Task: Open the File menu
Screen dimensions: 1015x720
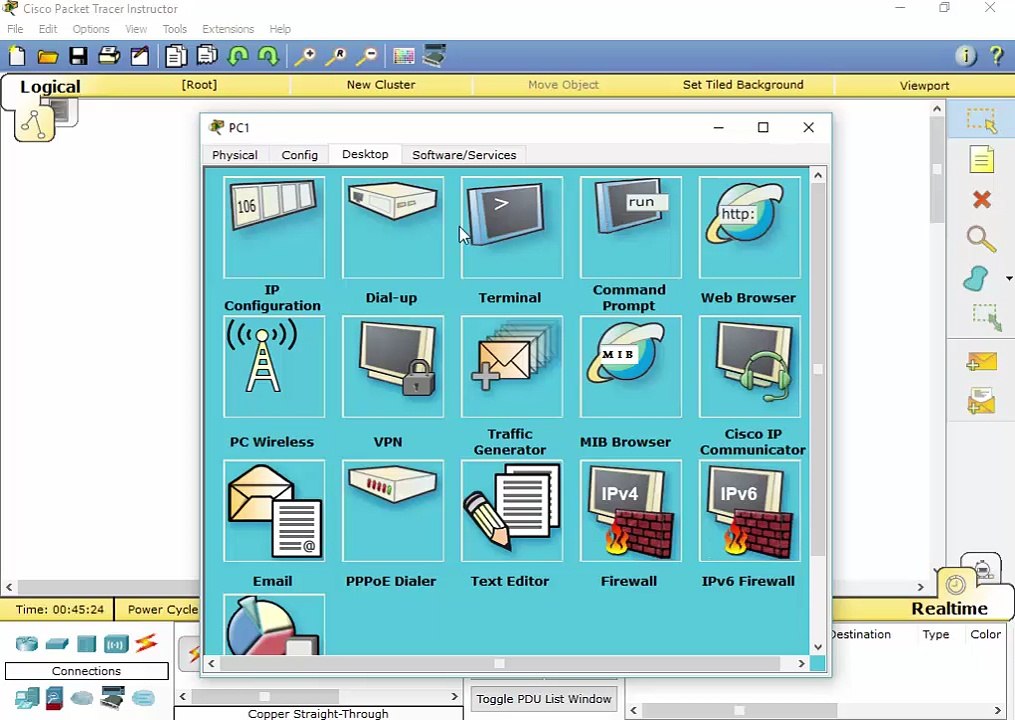Action: (15, 29)
